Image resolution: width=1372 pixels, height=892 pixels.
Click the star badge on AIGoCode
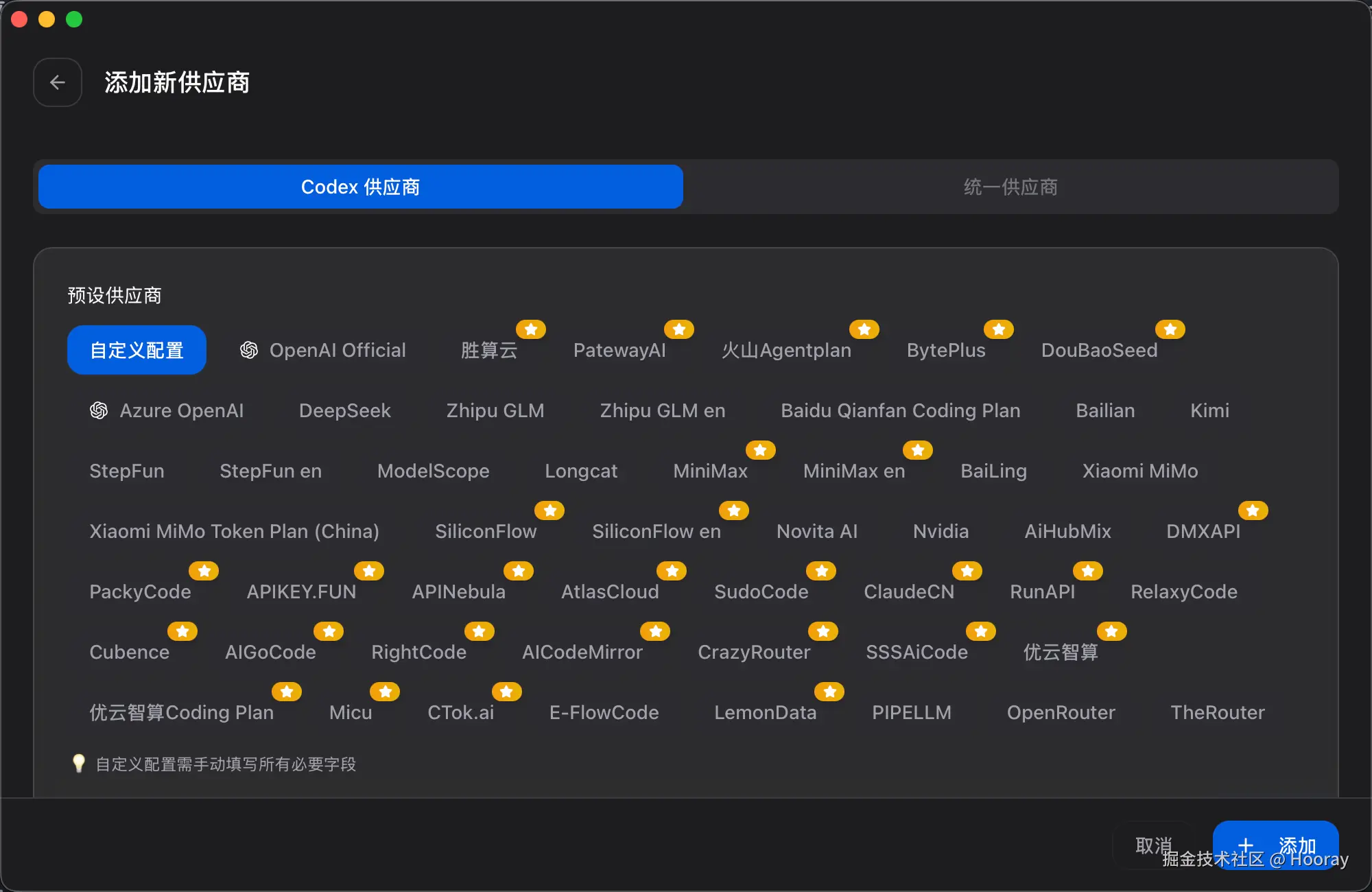click(x=329, y=631)
